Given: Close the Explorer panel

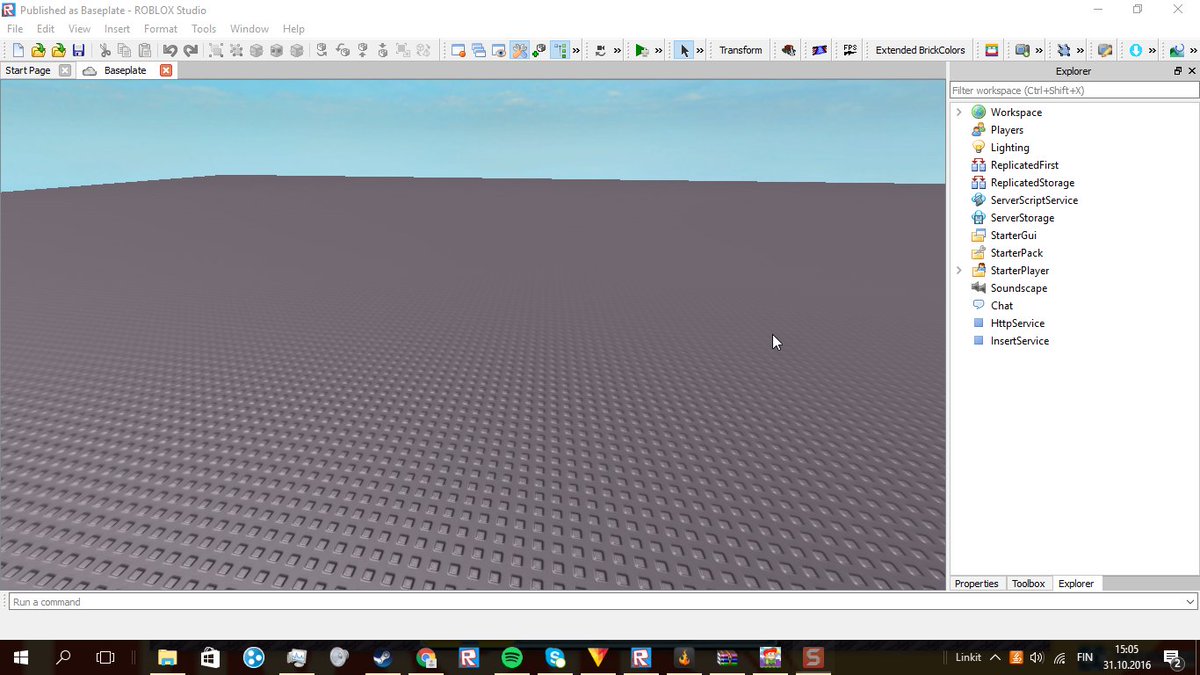Looking at the screenshot, I should click(x=1191, y=71).
